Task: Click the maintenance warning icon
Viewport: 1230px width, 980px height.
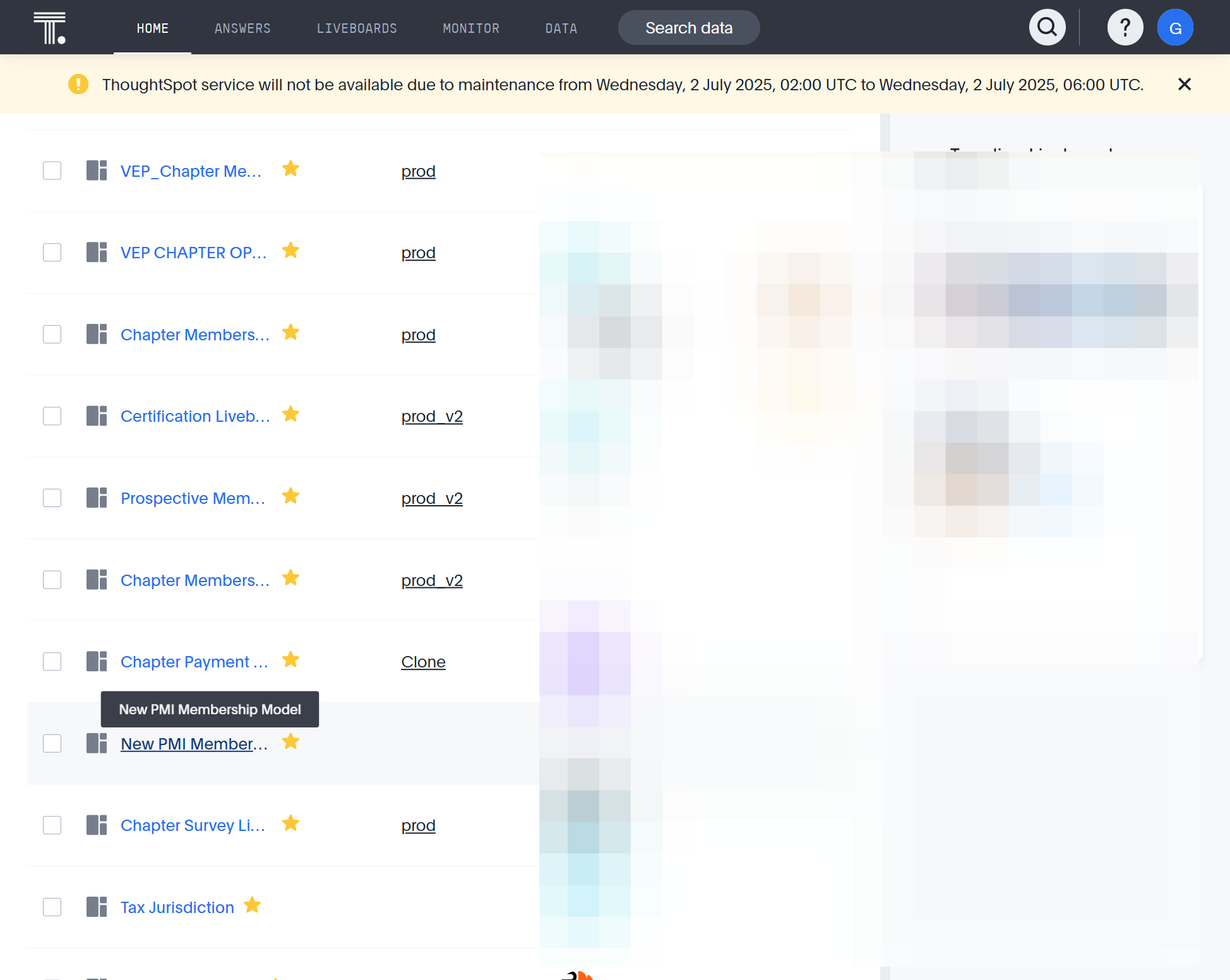Action: click(x=78, y=84)
